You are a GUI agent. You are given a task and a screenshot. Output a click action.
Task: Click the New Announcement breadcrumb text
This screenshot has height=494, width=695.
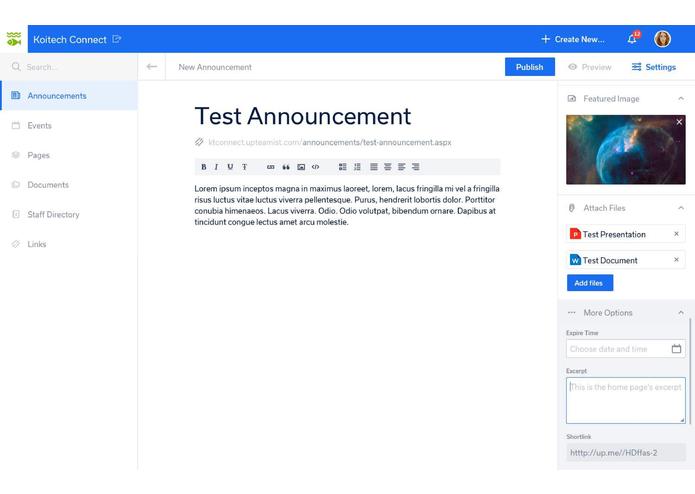click(x=215, y=67)
